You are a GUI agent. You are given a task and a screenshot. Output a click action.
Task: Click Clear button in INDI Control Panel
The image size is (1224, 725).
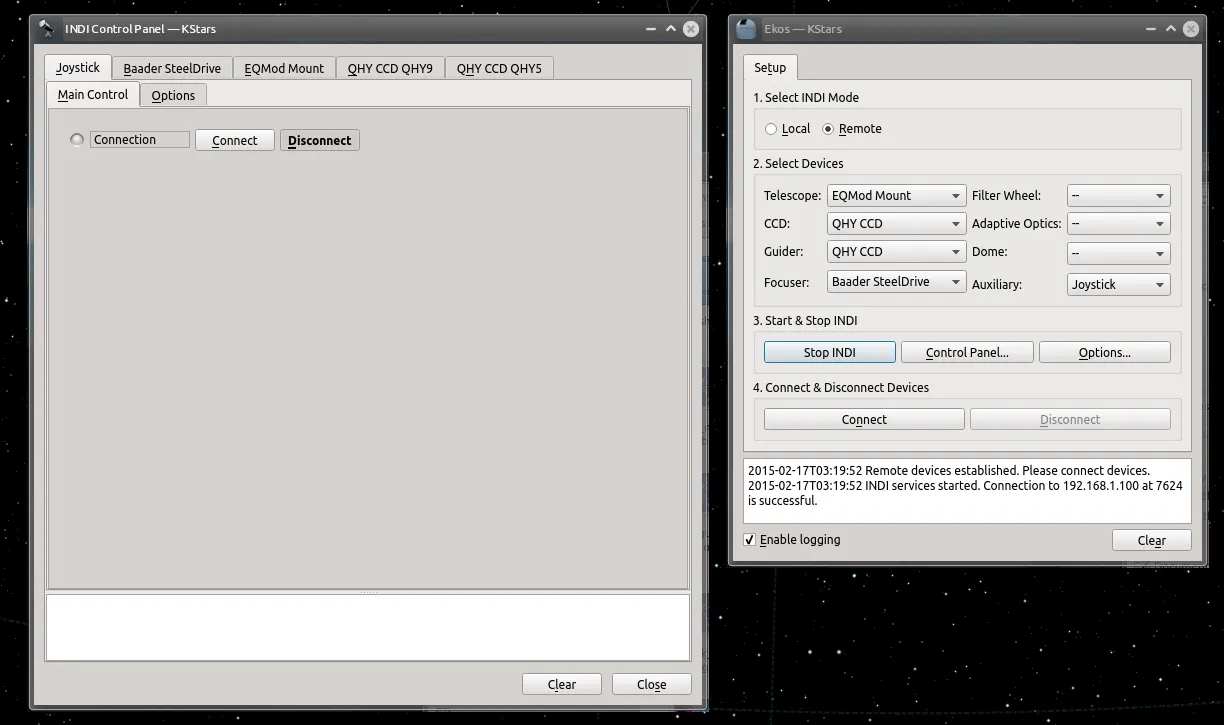point(562,685)
